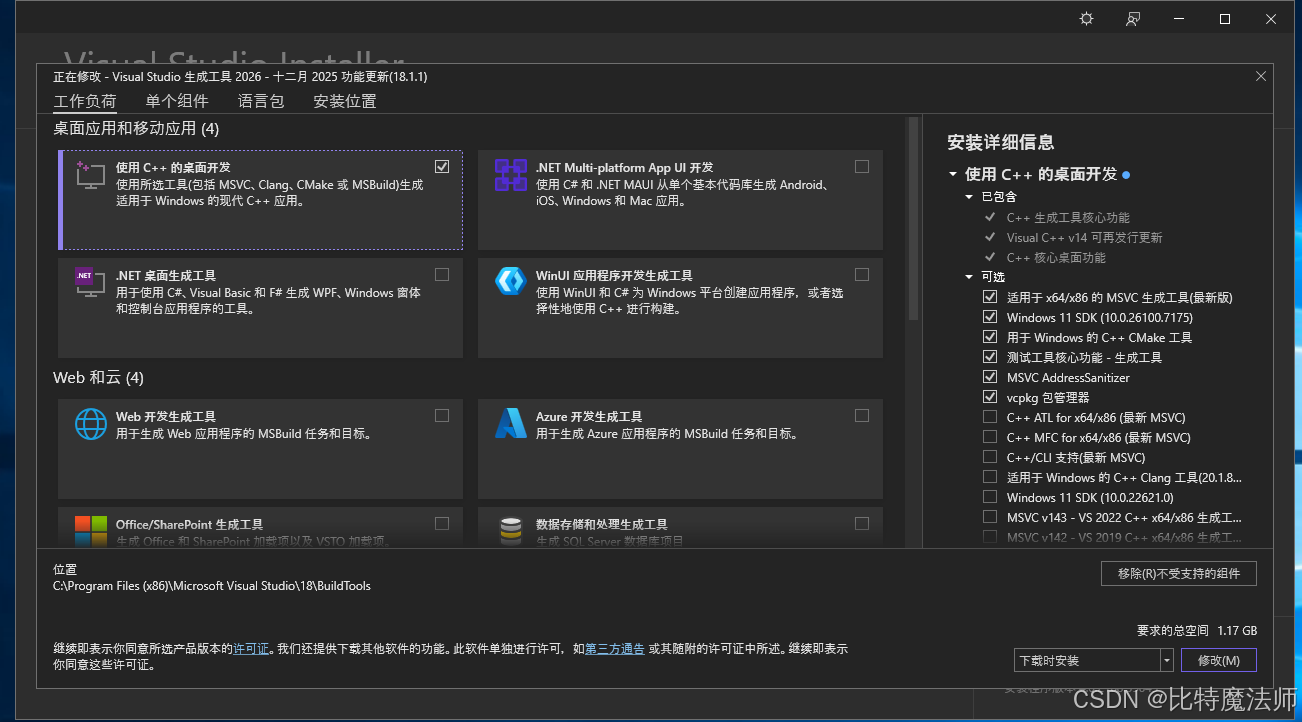This screenshot has width=1302, height=722.
Task: Check the Web 开发生成工具 checkbox
Action: tap(442, 415)
